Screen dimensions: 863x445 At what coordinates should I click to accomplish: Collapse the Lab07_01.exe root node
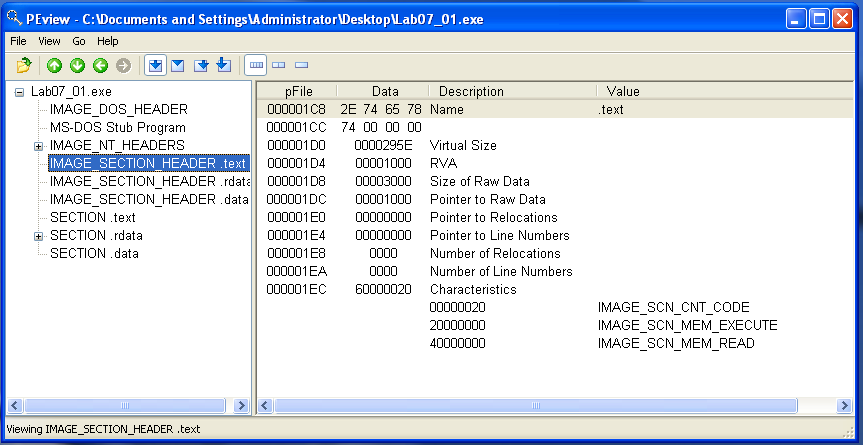point(19,92)
